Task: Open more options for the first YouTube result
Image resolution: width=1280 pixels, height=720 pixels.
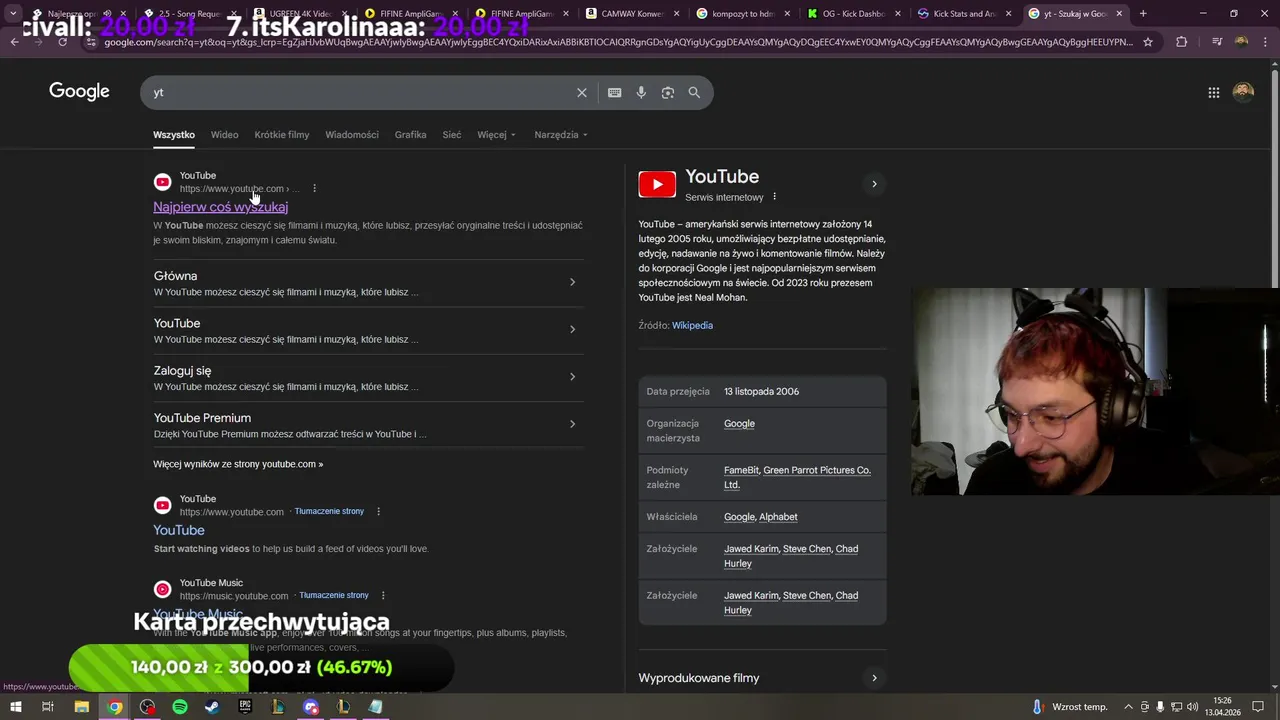Action: click(x=314, y=188)
